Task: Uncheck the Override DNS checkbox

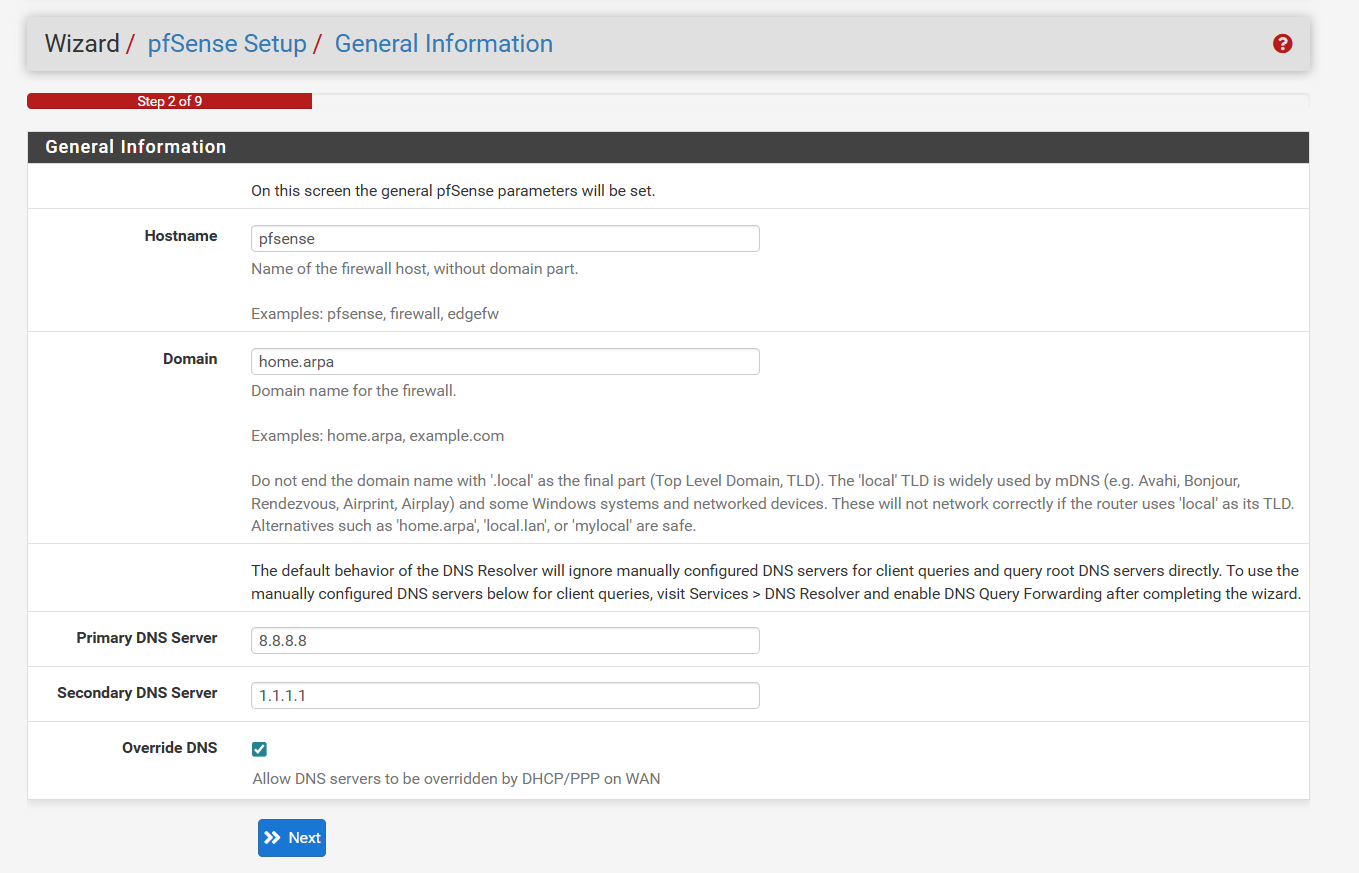Action: 260,749
